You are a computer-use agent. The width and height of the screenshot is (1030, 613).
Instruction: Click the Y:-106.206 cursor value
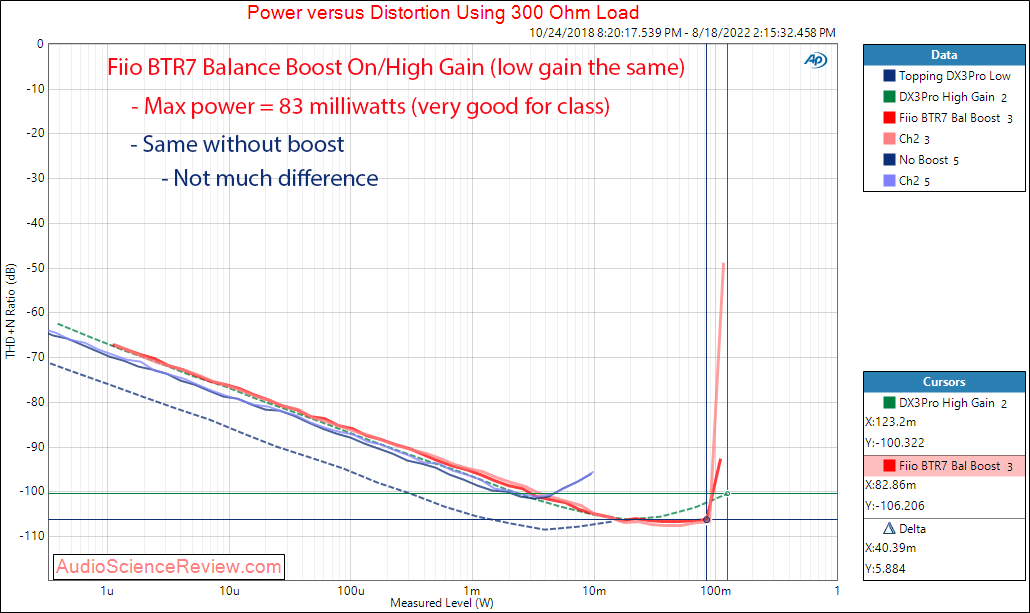tap(895, 506)
